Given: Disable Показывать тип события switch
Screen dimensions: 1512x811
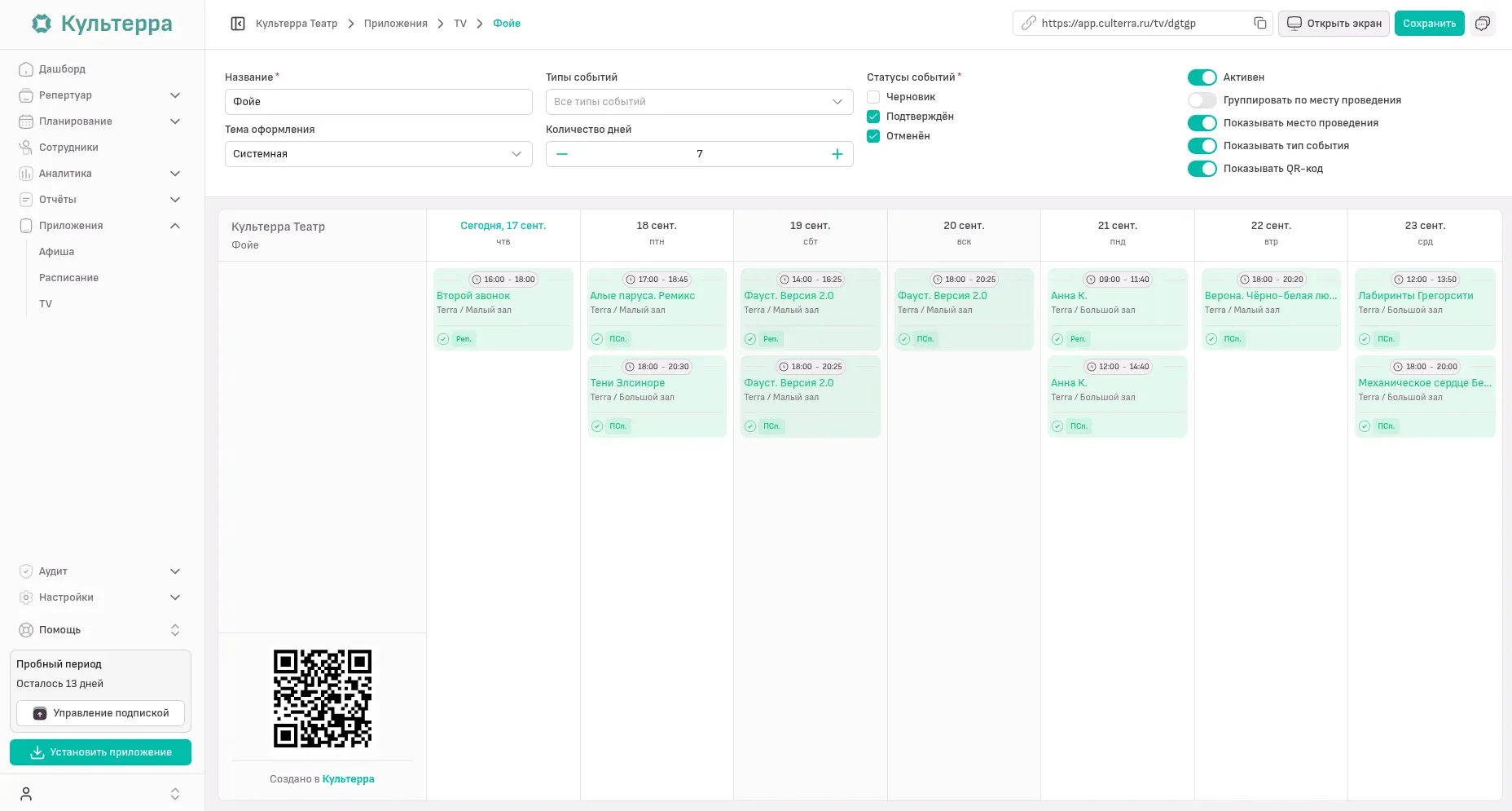Looking at the screenshot, I should click(x=1202, y=146).
